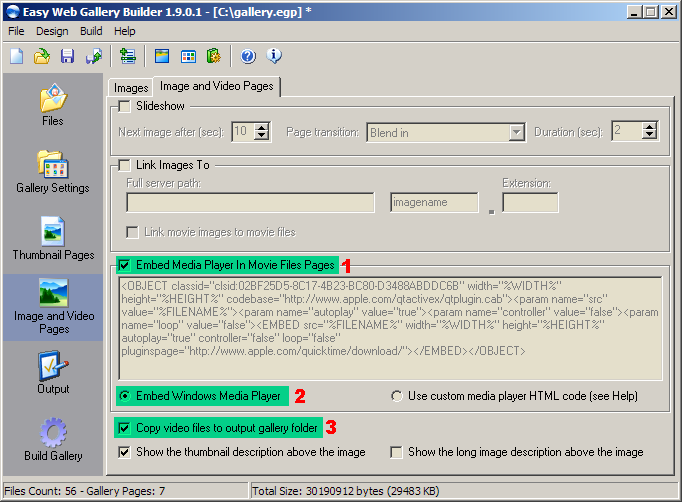Click the single image page toolbar icon
This screenshot has height=502, width=682.
click(x=162, y=56)
